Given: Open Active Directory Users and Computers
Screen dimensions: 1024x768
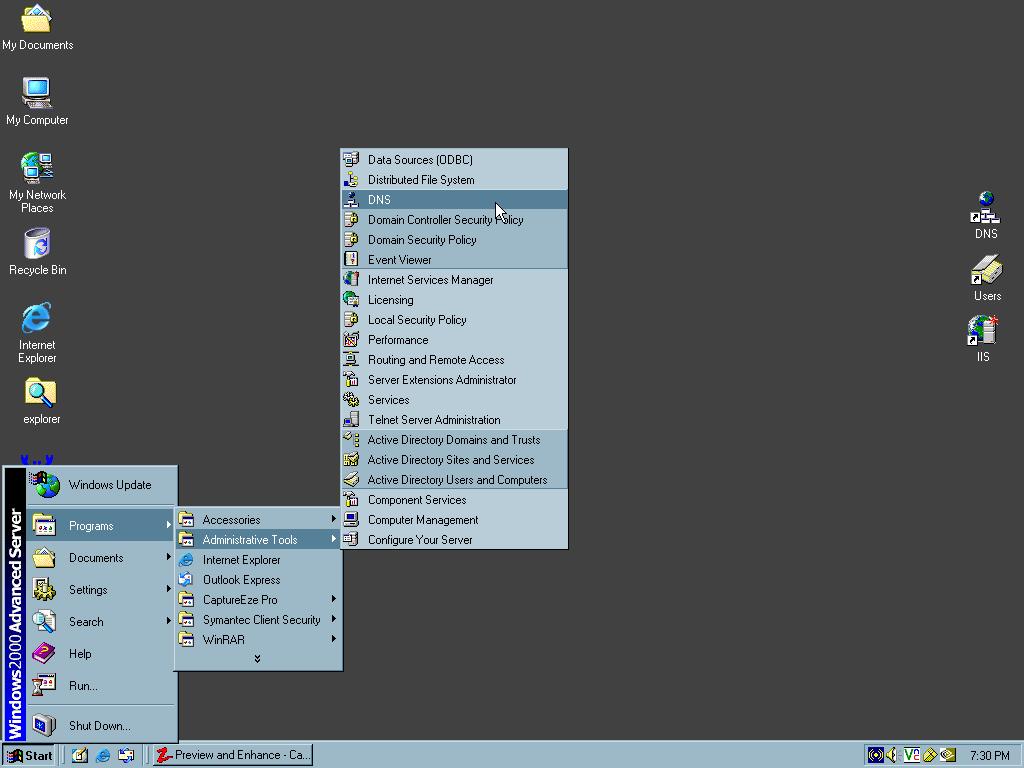Looking at the screenshot, I should [455, 479].
